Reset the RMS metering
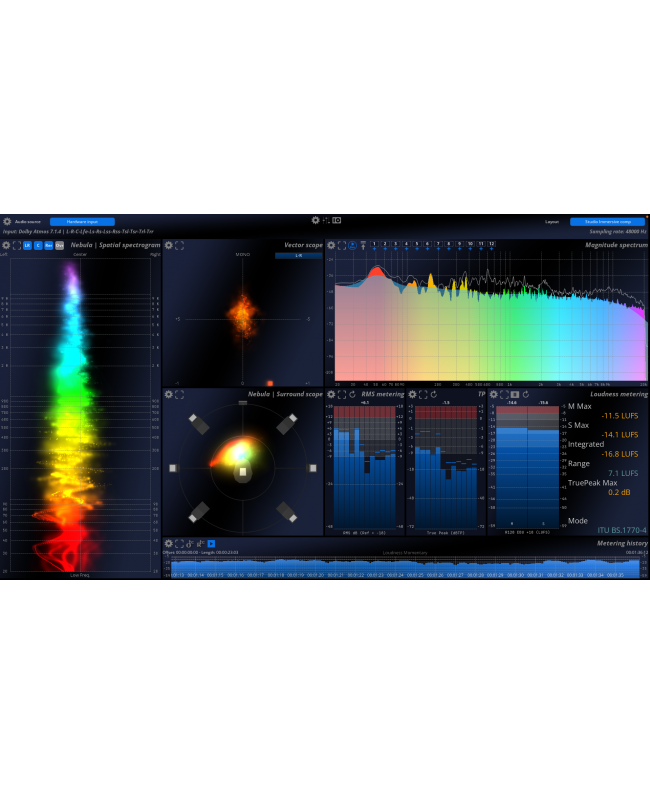 coord(352,394)
